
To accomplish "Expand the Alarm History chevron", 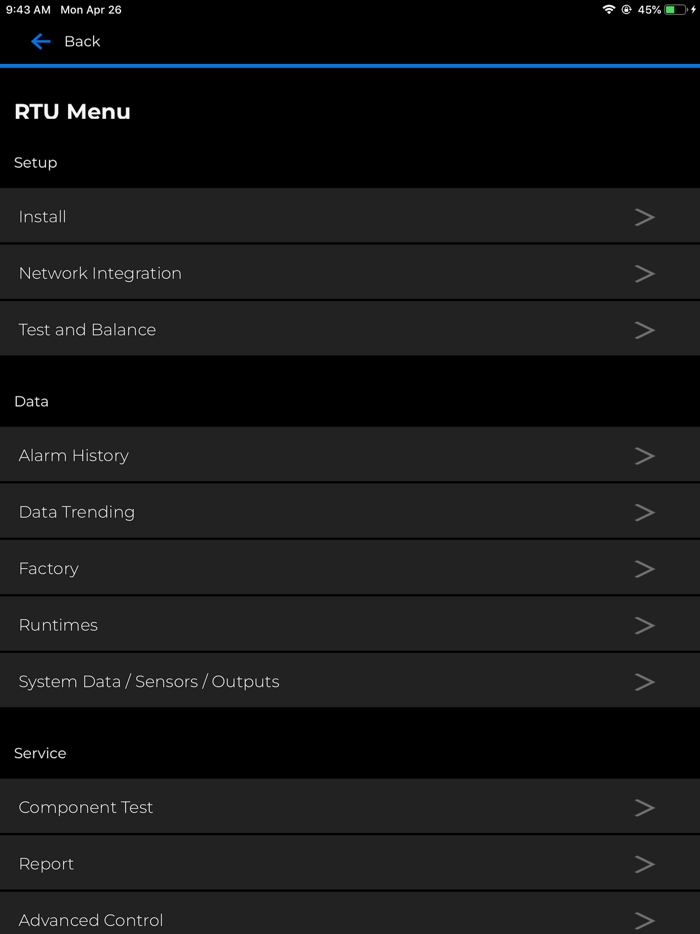I will tap(645, 455).
